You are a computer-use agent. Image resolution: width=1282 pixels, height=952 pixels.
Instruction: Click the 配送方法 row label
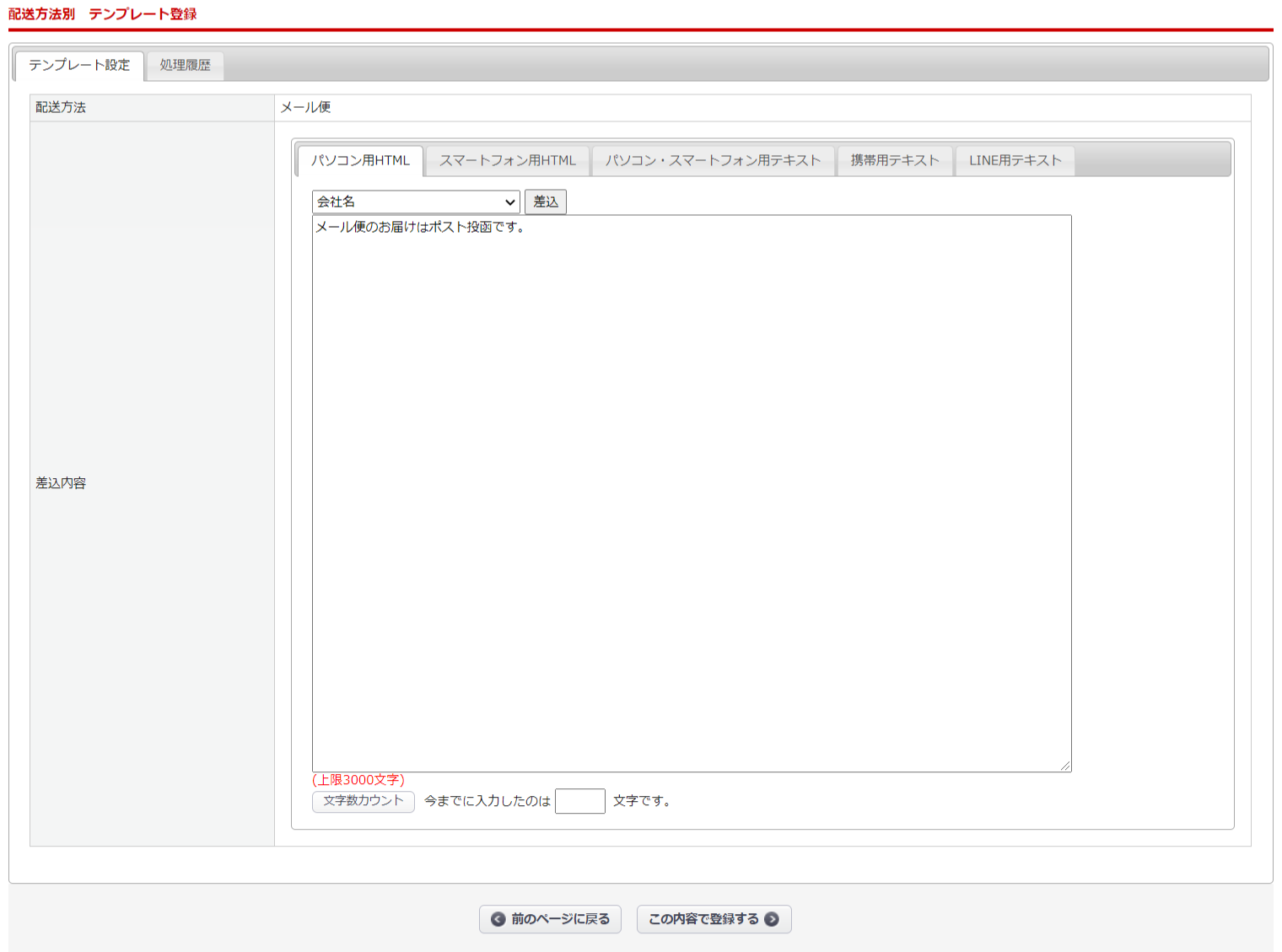tap(61, 108)
